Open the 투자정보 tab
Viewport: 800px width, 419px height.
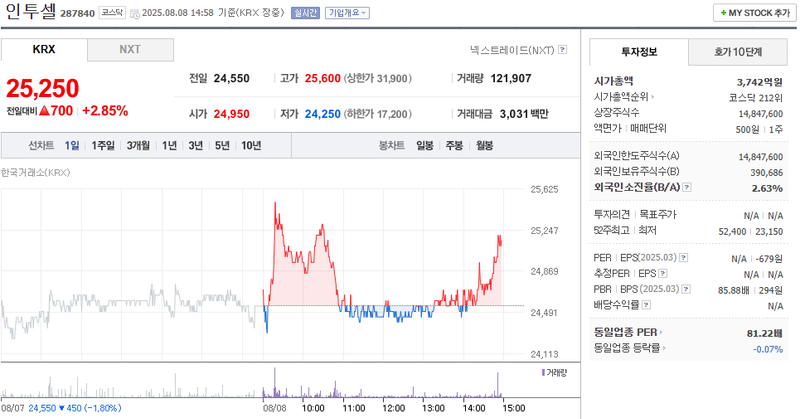(639, 52)
